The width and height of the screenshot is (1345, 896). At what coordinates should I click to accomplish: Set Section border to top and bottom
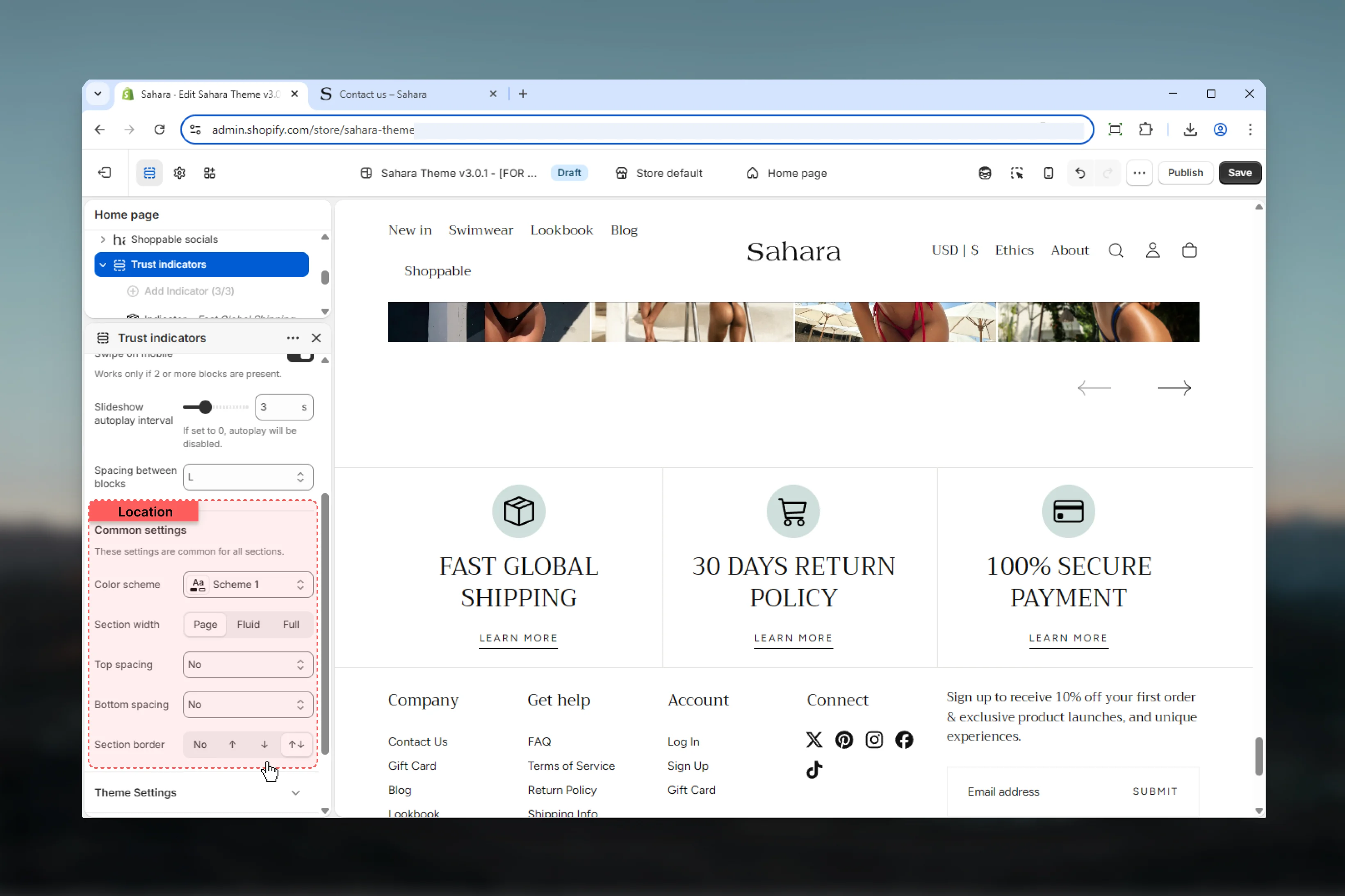pyautogui.click(x=296, y=744)
